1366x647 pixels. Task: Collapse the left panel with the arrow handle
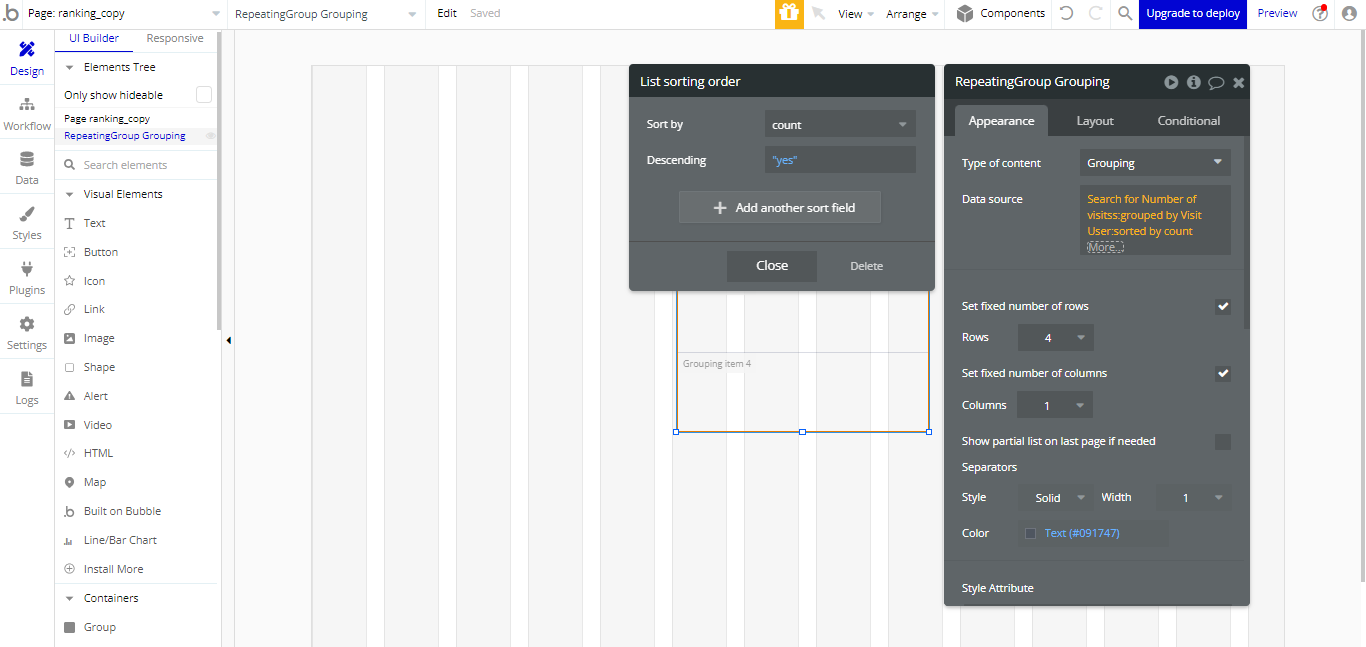(x=228, y=340)
